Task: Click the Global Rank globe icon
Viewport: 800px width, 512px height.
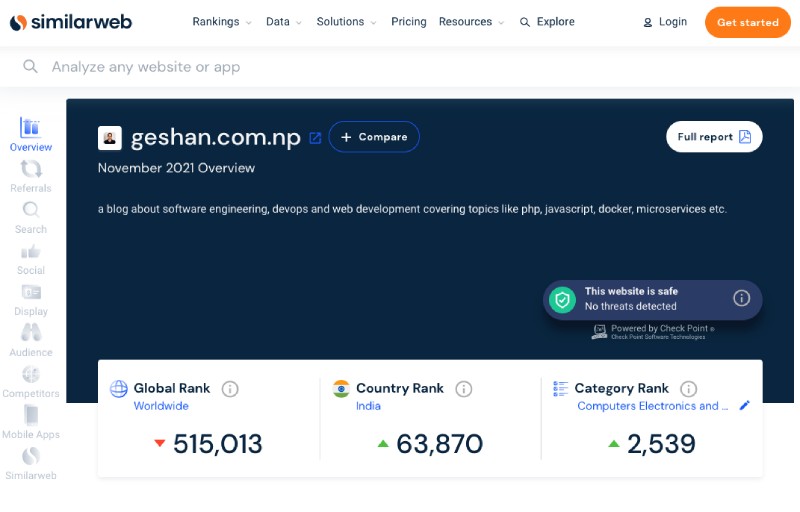Action: point(119,389)
